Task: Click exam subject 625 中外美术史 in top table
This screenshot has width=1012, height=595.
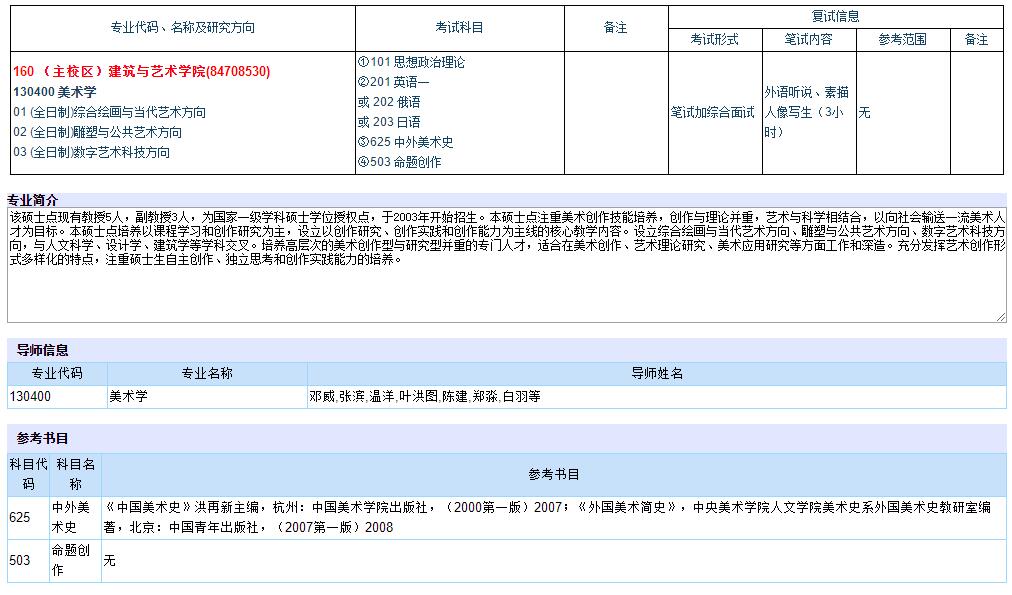Action: click(405, 142)
